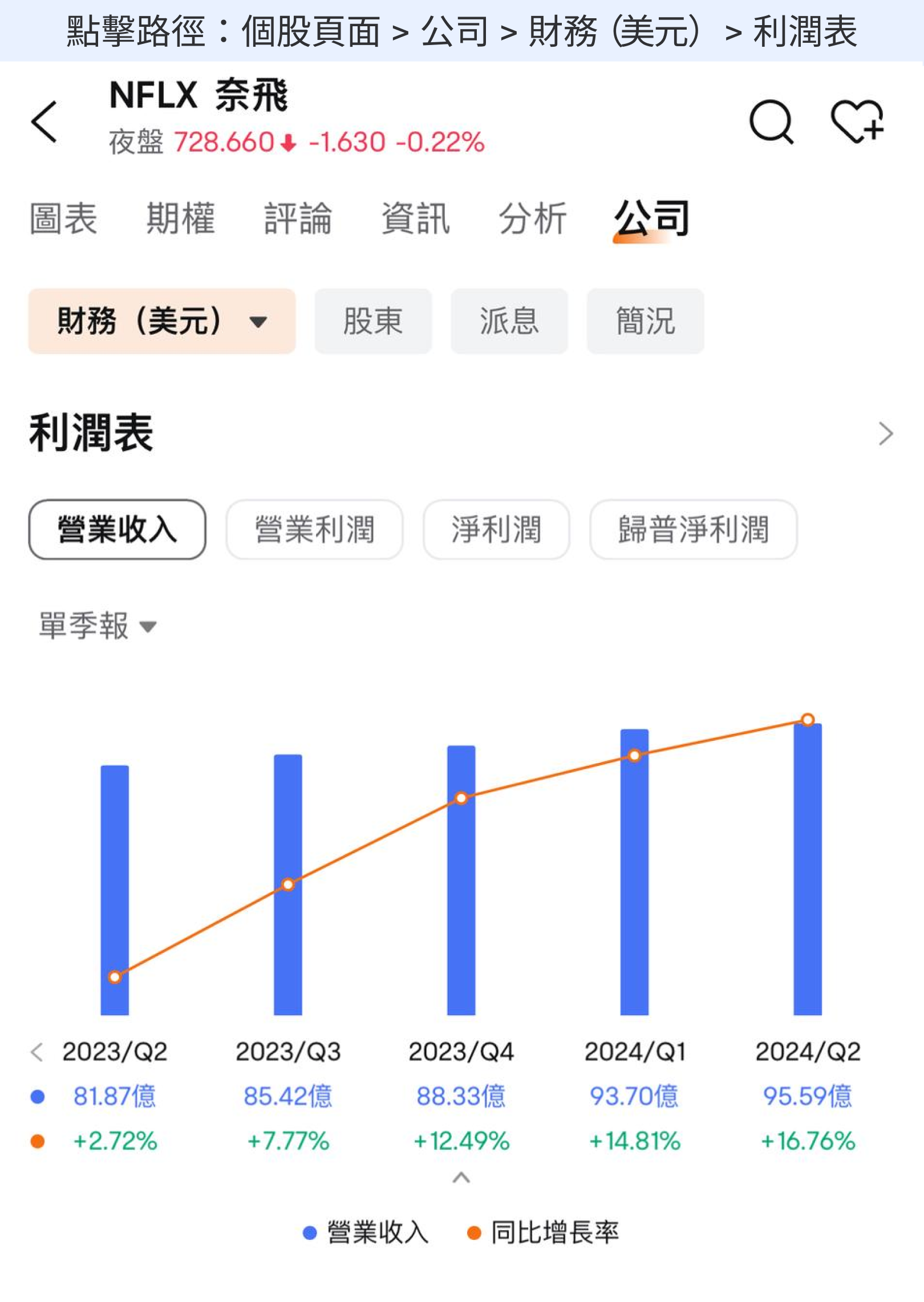Tap the 2024/Q1 revenue bar
924x1302 pixels.
coord(635,872)
